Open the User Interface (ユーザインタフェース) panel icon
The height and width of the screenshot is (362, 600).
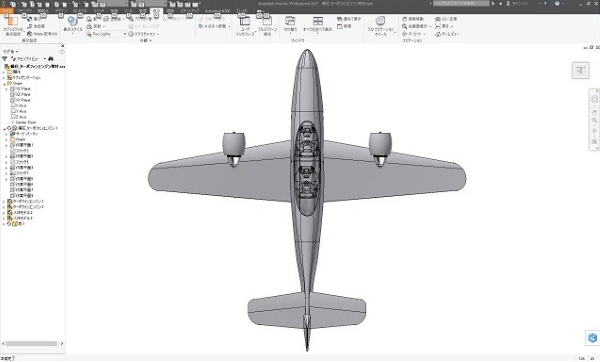click(x=245, y=21)
